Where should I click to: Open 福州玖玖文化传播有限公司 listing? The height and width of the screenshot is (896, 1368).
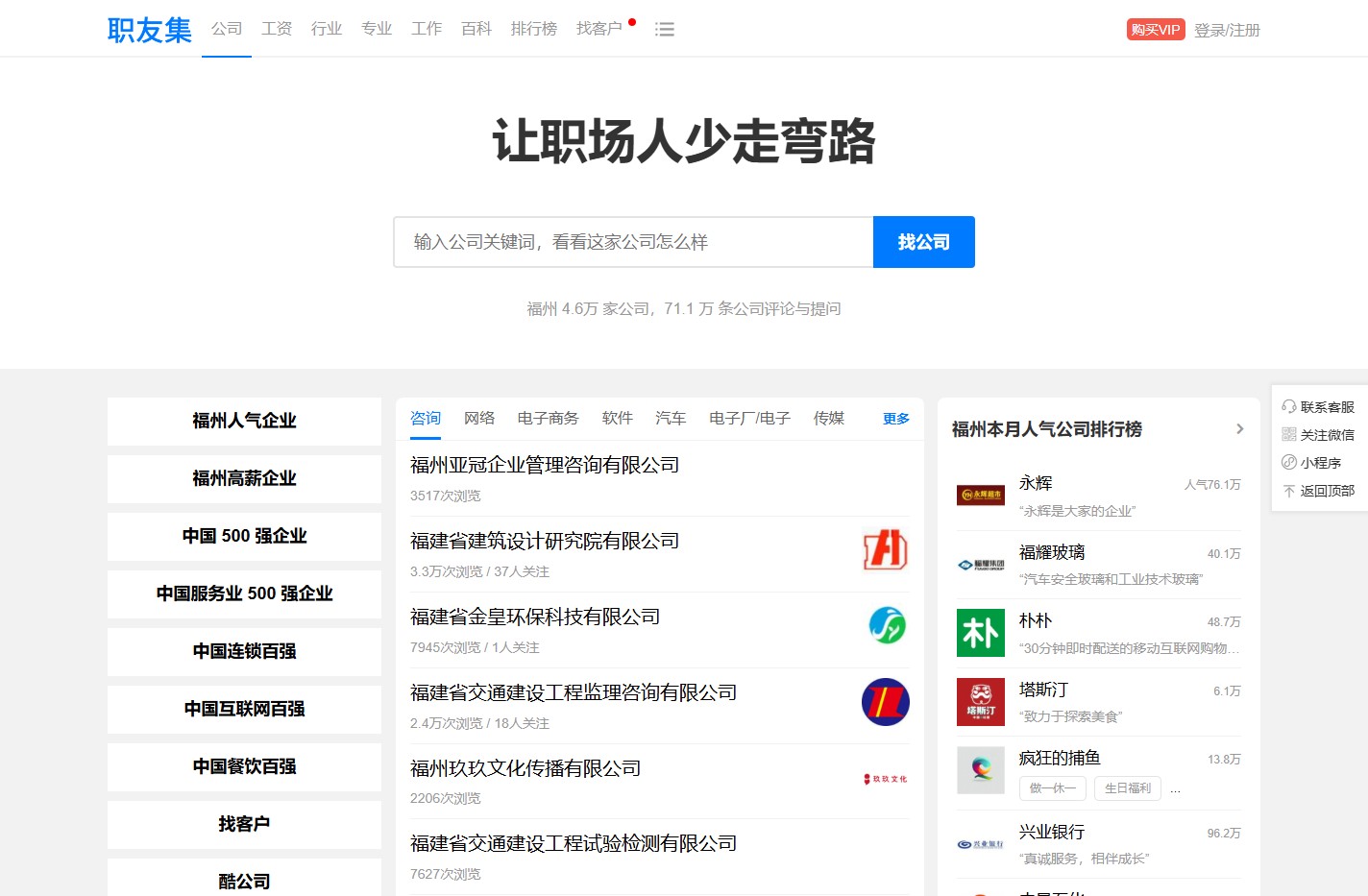(525, 768)
